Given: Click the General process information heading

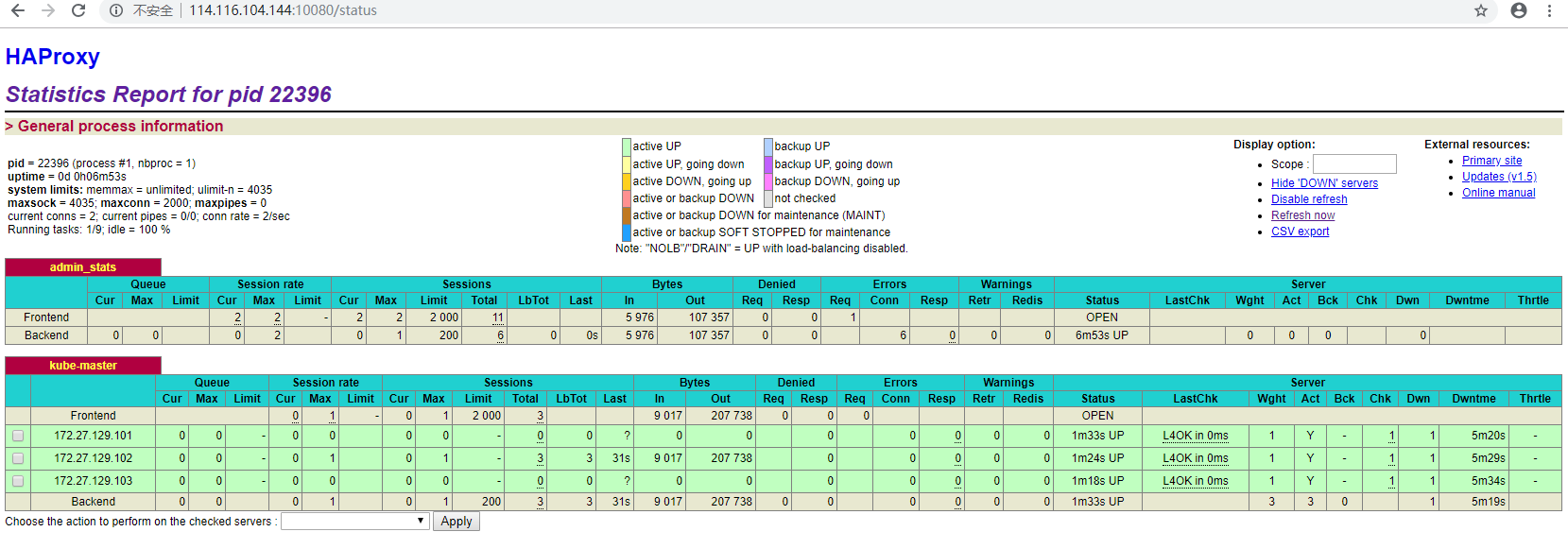Looking at the screenshot, I should point(114,127).
